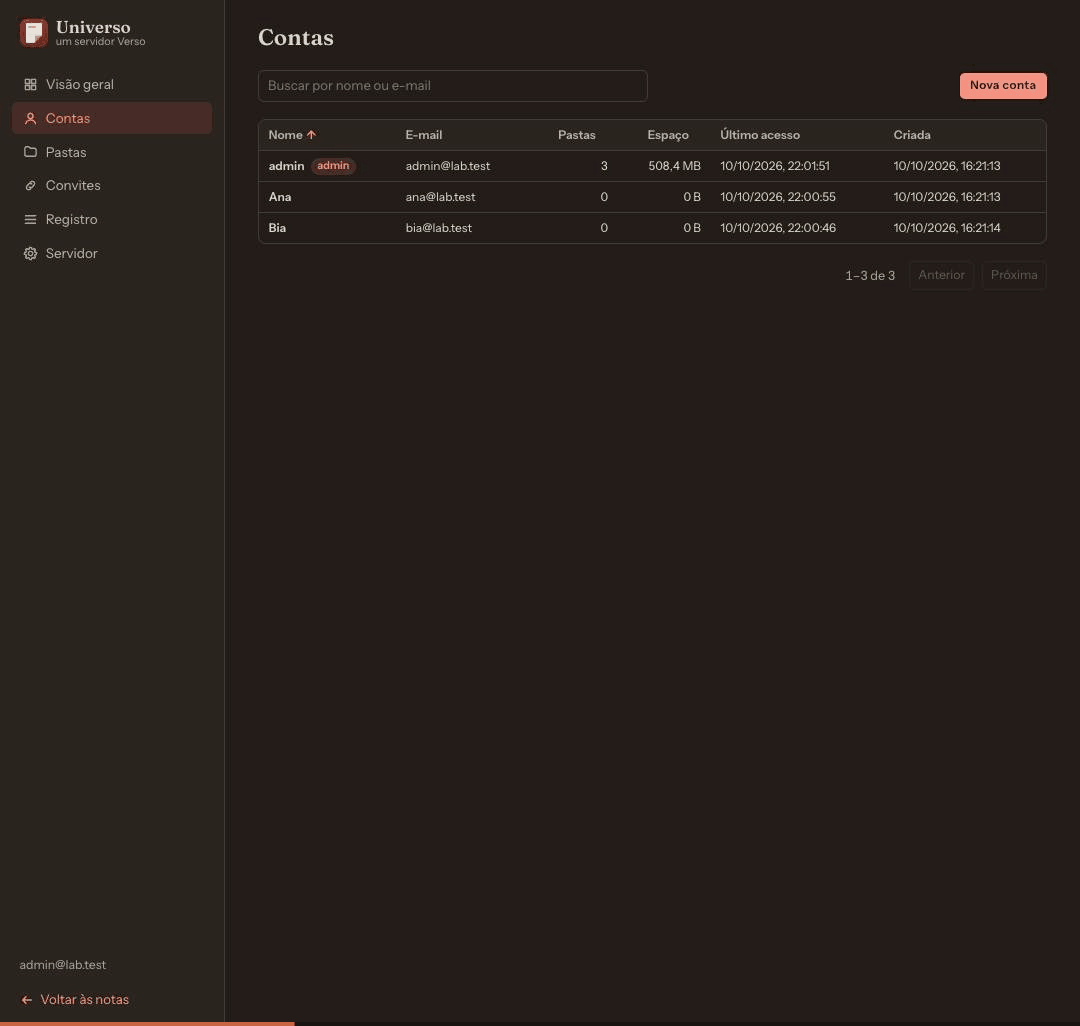Go to Pastas section
1080x1026 pixels.
(112, 152)
